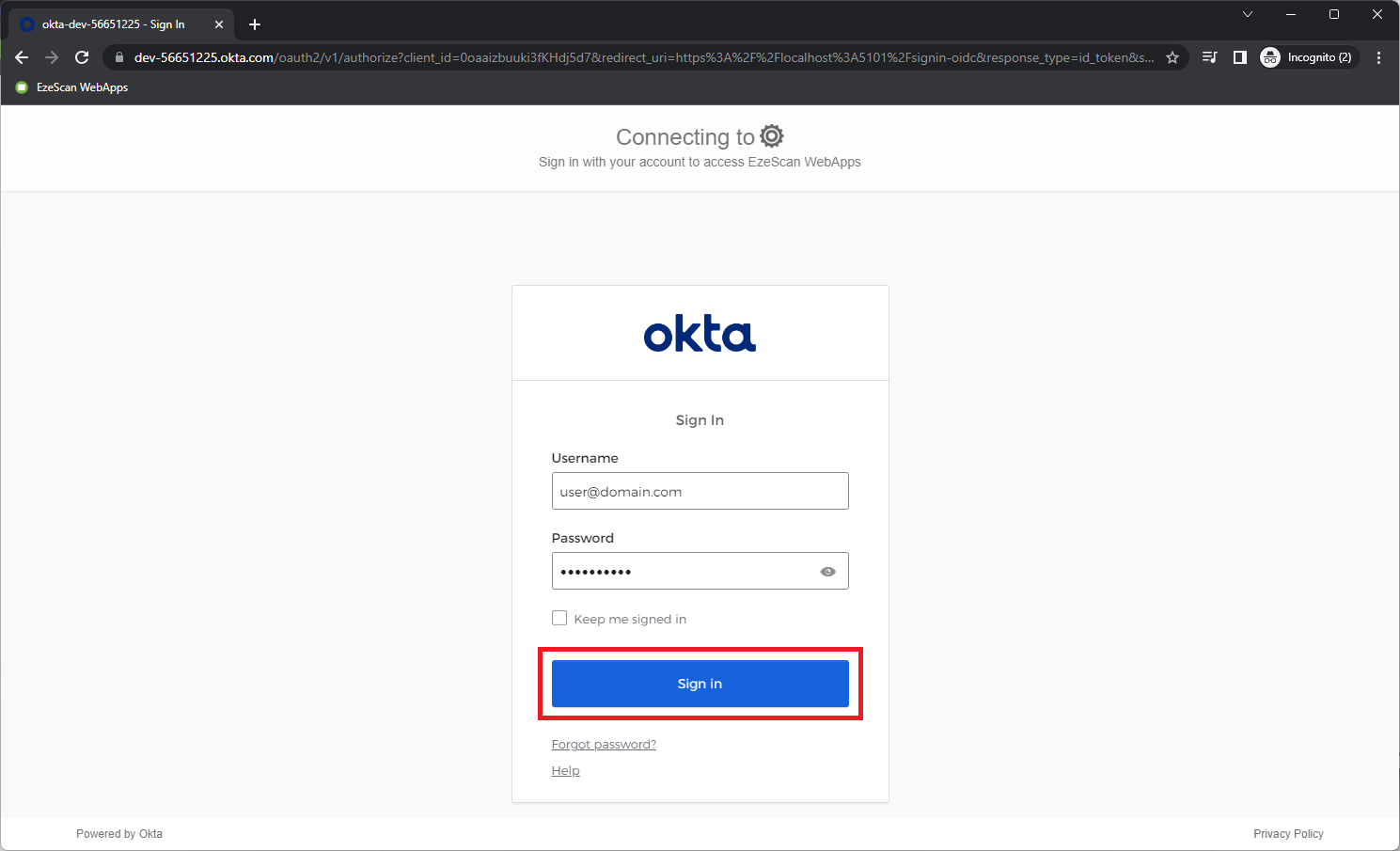The height and width of the screenshot is (851, 1400).
Task: Follow the Forgot password? link
Action: [x=604, y=745]
